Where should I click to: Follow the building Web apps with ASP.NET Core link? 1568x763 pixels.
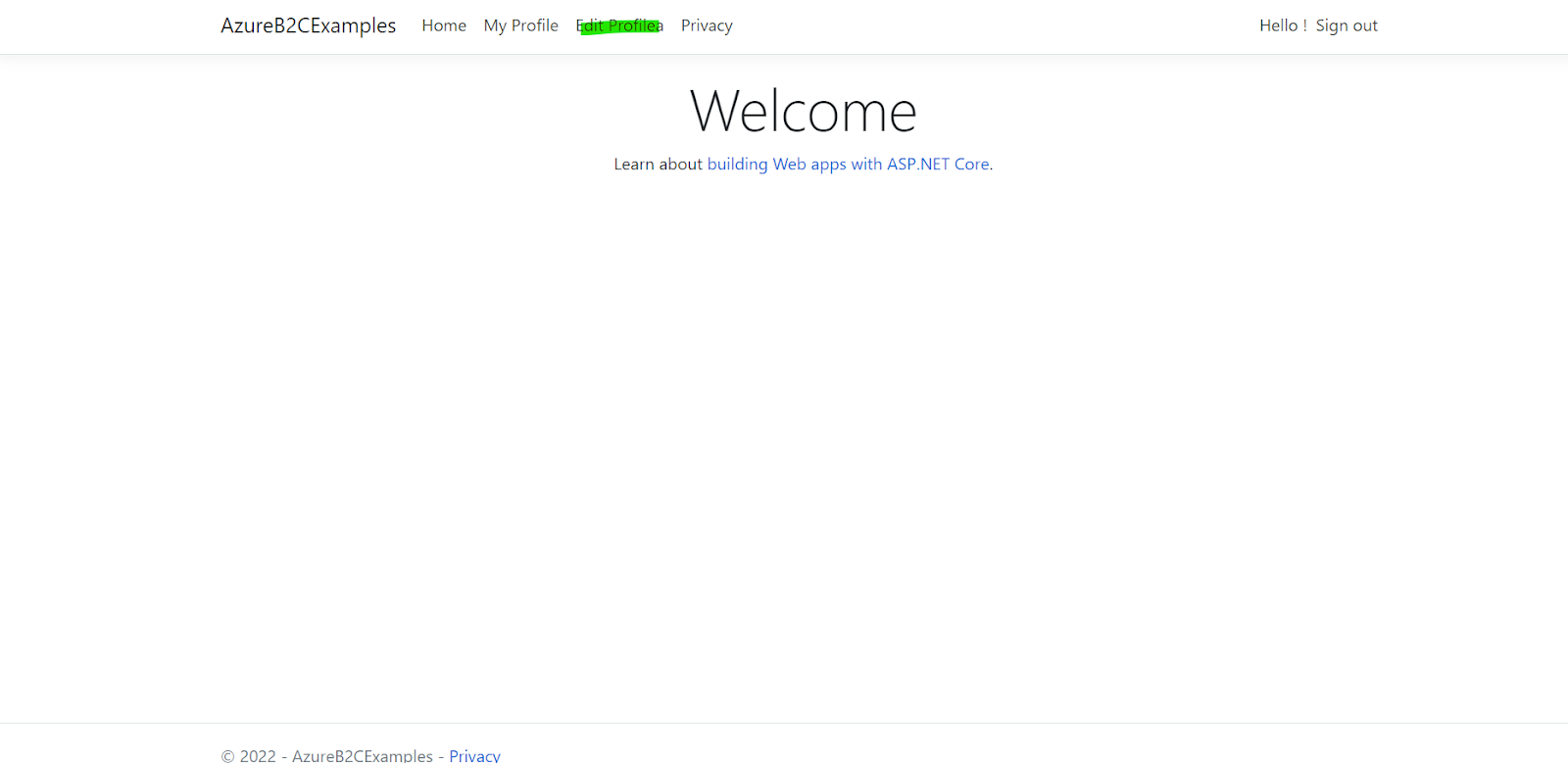click(x=849, y=164)
